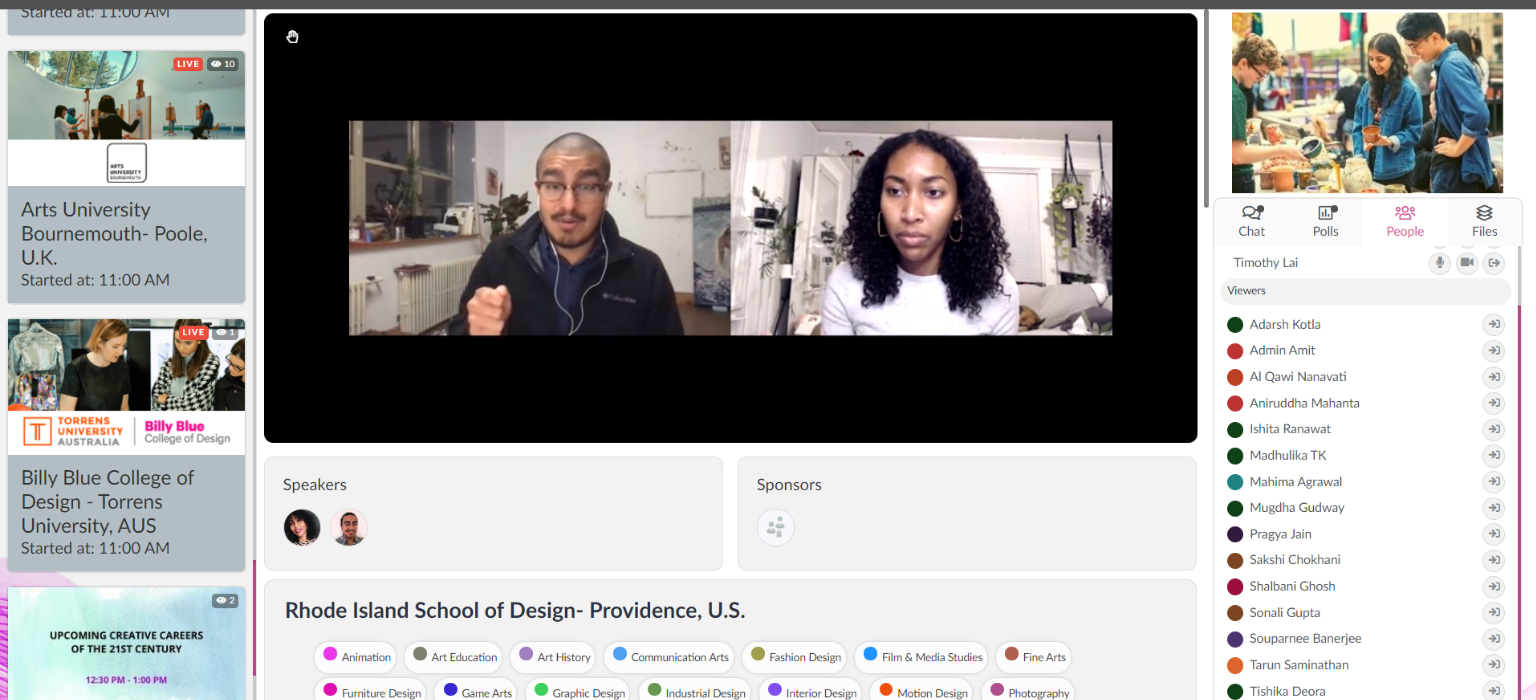Open the Billy Blue College of Design thumbnail
The image size is (1536, 700).
[x=126, y=387]
